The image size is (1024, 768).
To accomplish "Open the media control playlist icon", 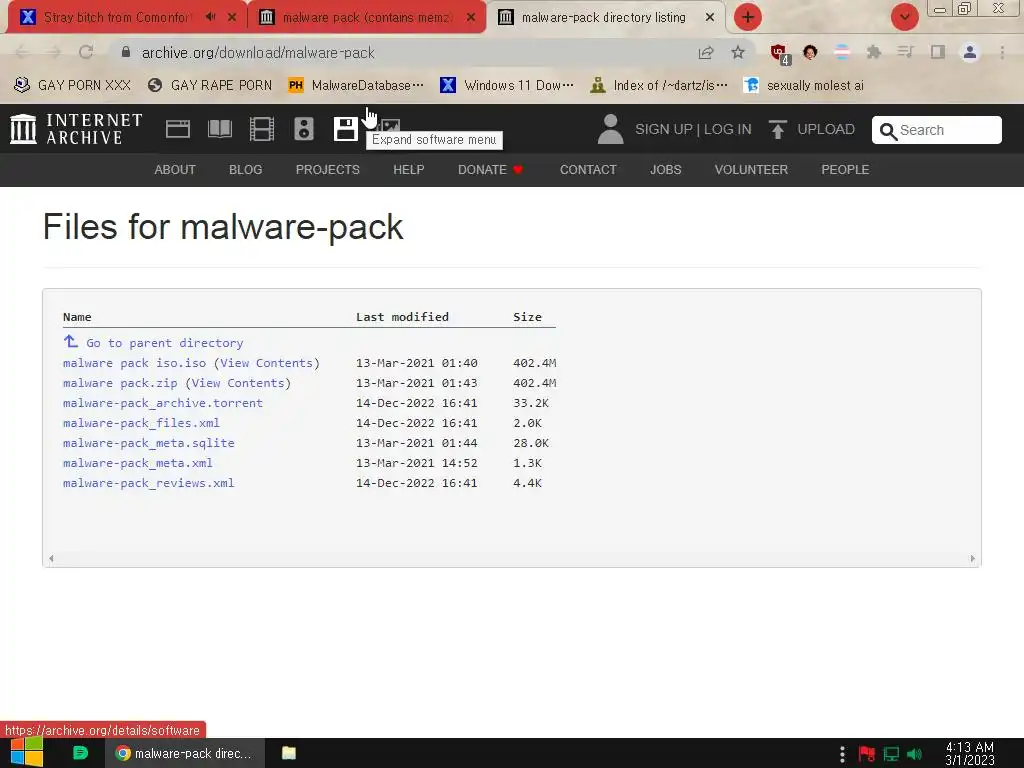I will pyautogui.click(x=905, y=52).
